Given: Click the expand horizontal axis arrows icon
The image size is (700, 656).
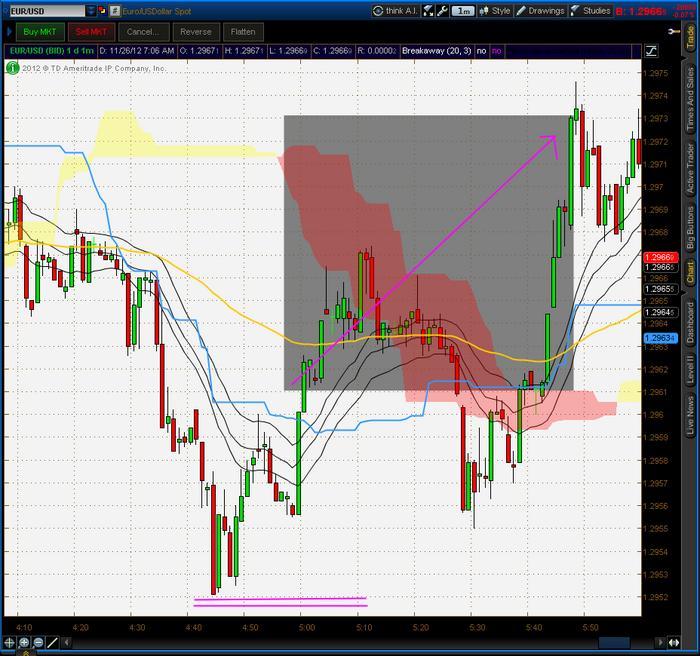Looking at the screenshot, I should (x=674, y=643).
